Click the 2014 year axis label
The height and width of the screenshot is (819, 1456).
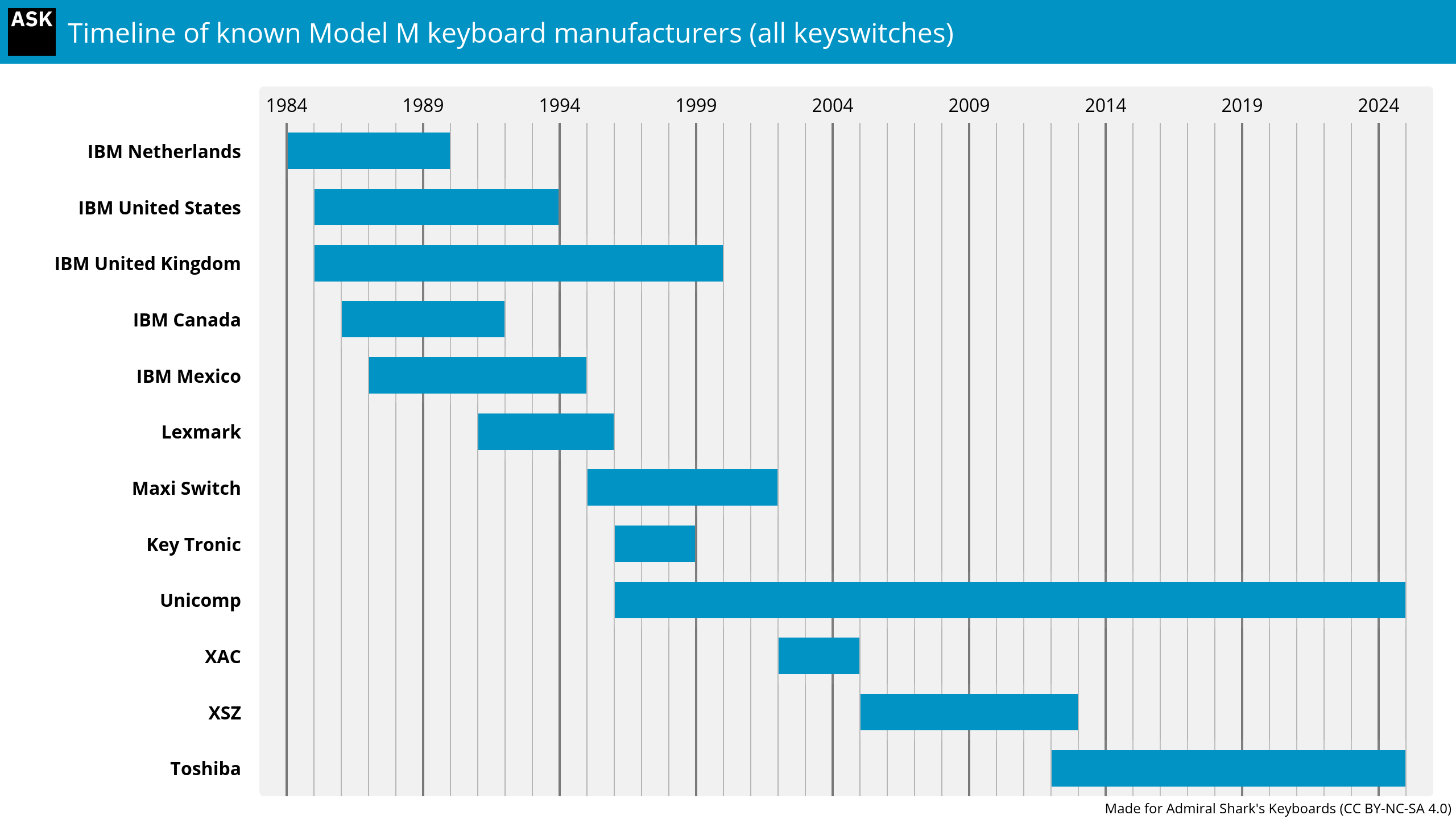pos(1106,106)
